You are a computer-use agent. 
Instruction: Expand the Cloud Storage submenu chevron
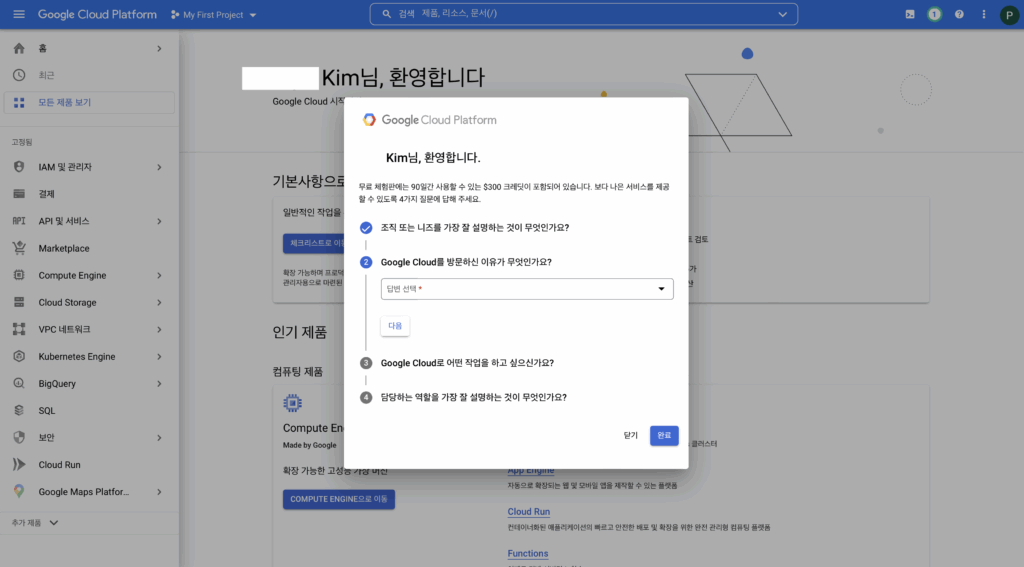159,302
